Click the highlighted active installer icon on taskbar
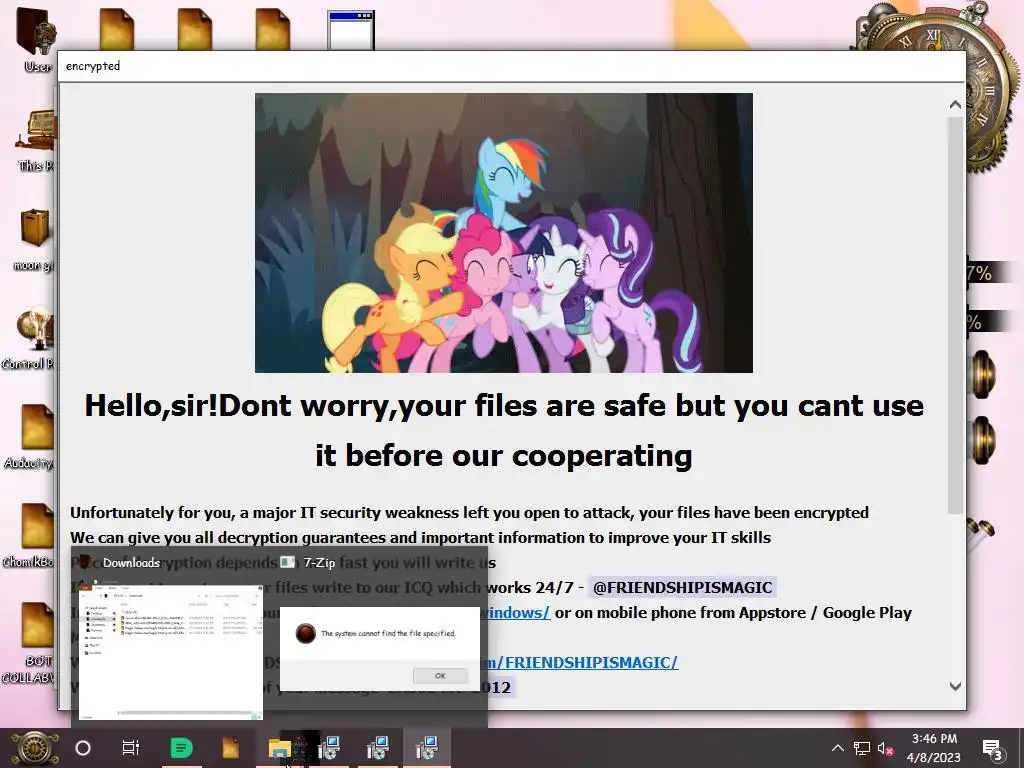 [426, 748]
